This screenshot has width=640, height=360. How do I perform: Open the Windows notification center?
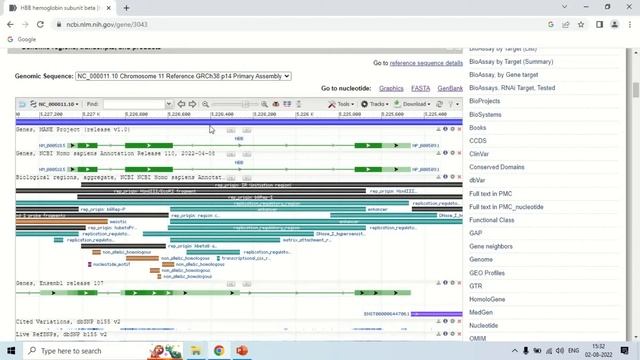[x=624, y=351]
